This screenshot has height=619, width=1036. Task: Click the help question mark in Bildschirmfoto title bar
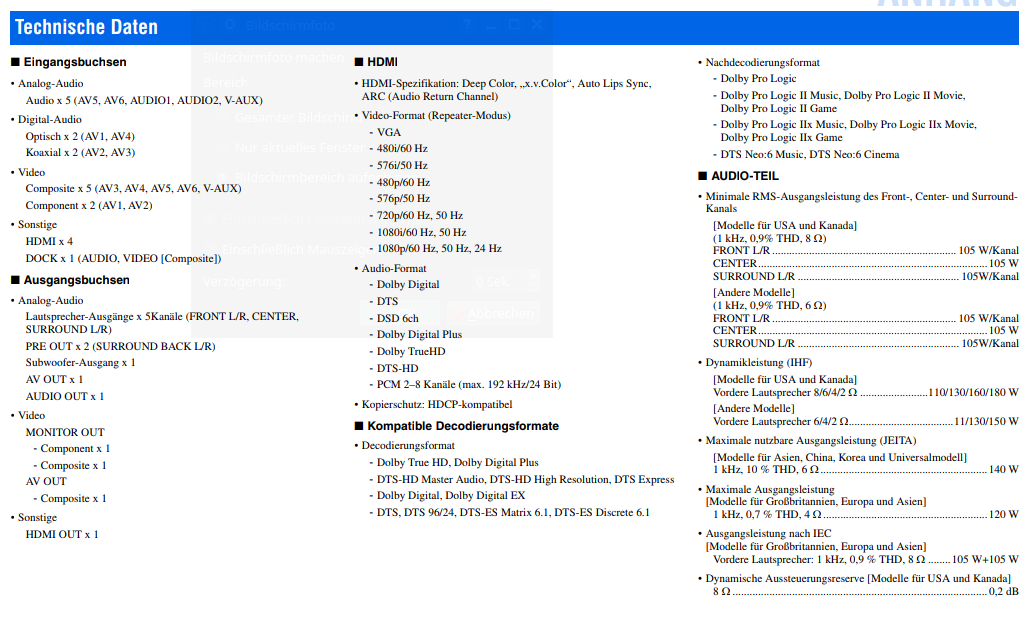point(467,24)
